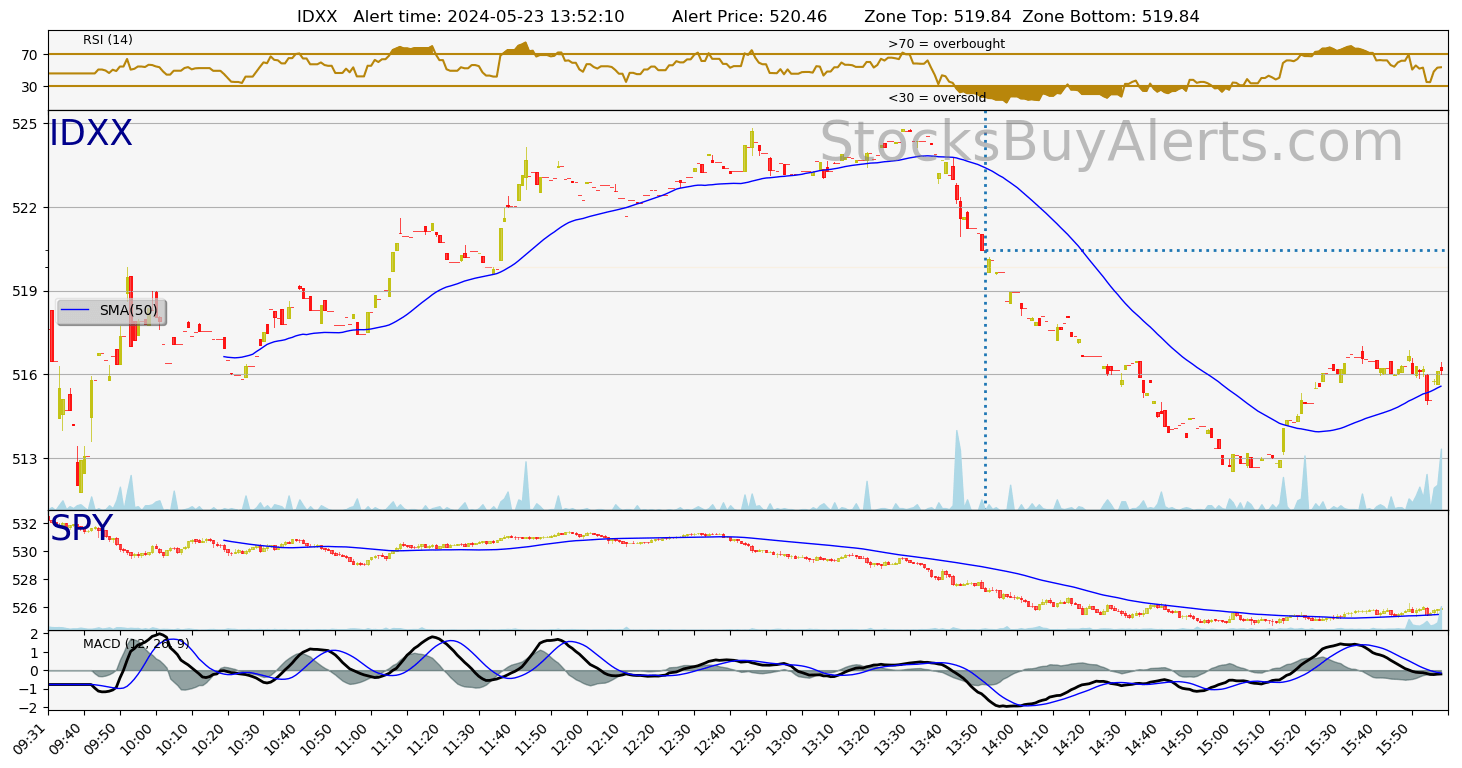The image size is (1462, 768).
Task: Click the '<30 = oversold' annotation
Action: point(937,98)
